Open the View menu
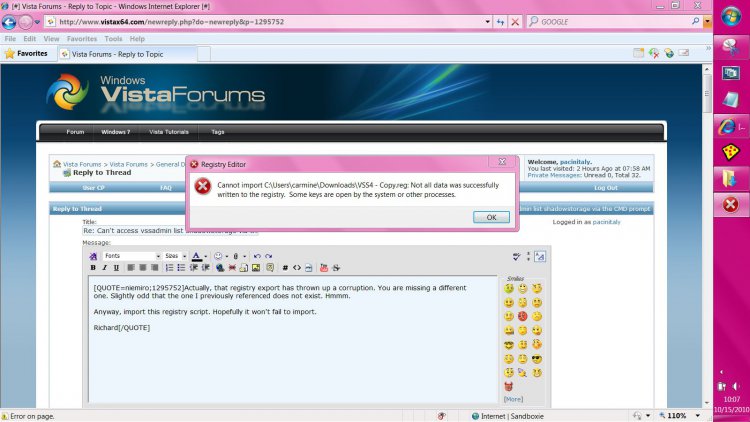The width and height of the screenshot is (750, 422). [51, 39]
